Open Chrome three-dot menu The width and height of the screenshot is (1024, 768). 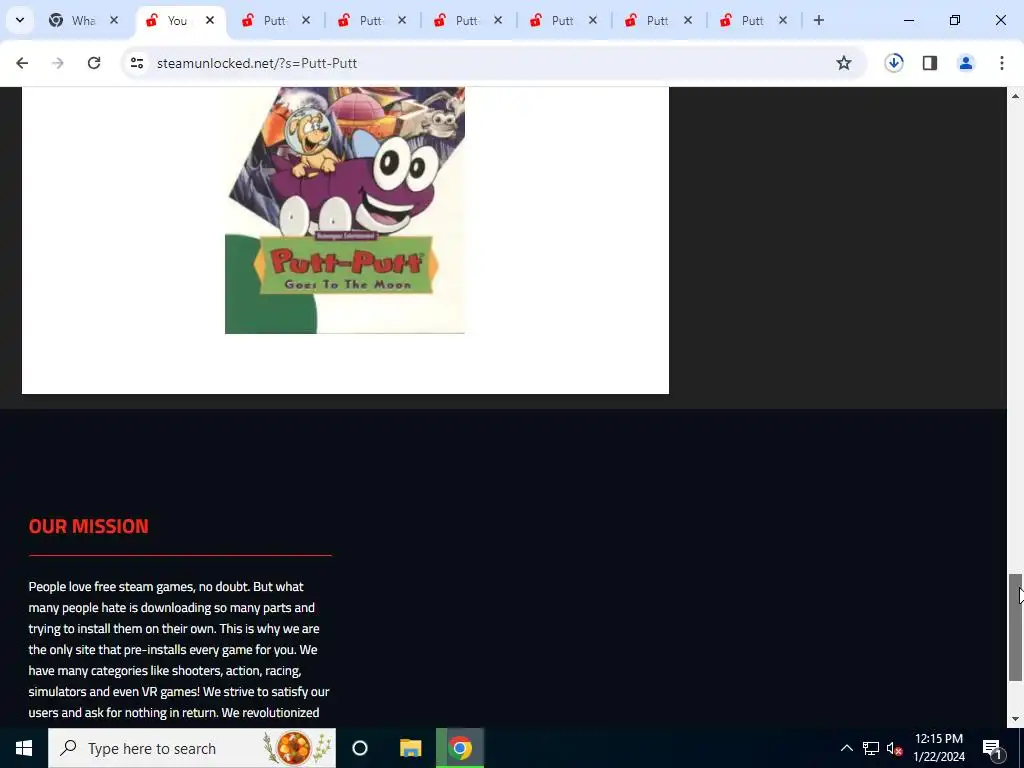1002,63
